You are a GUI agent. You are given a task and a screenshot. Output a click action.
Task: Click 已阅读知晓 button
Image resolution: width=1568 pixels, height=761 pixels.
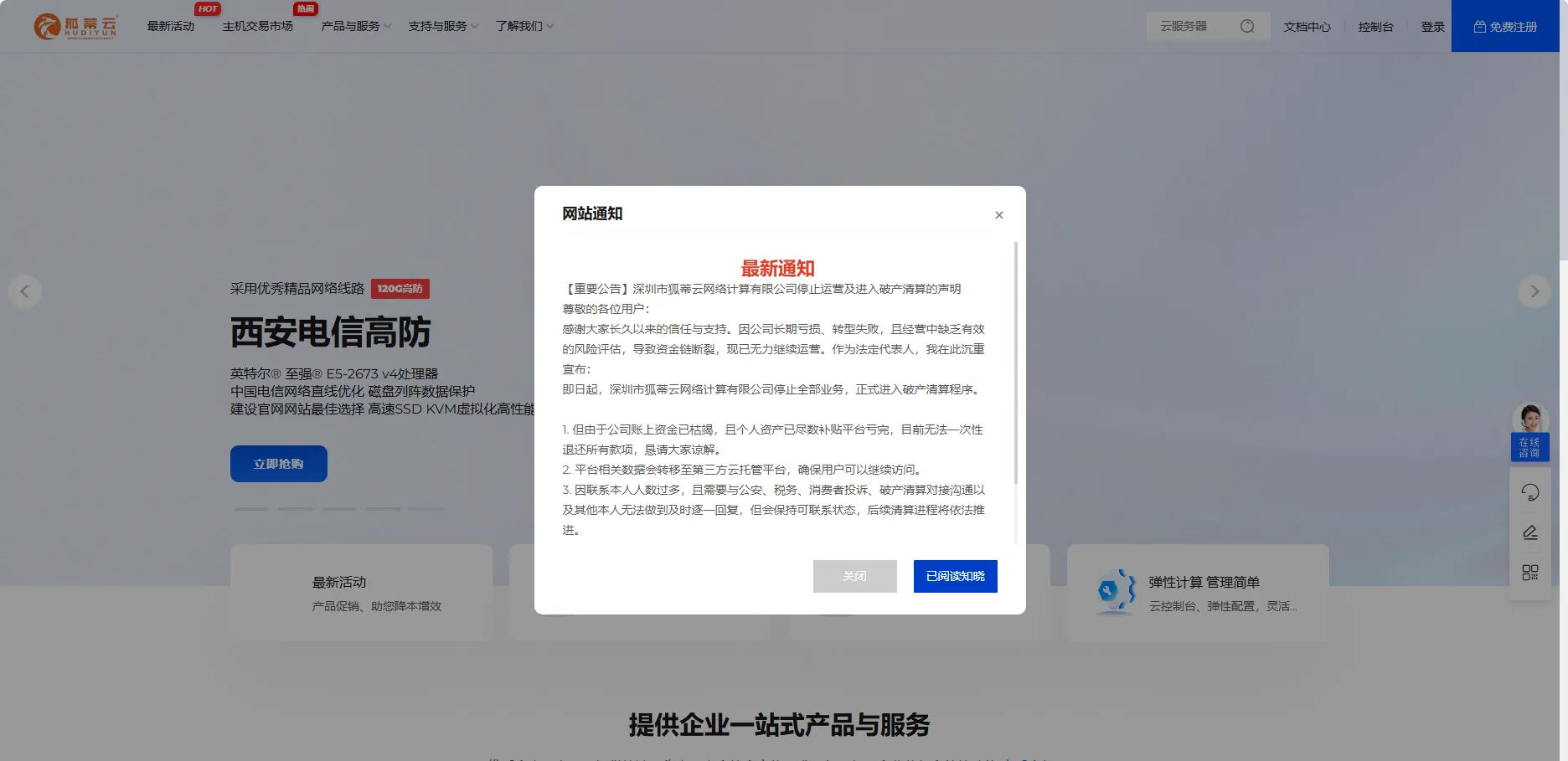pyautogui.click(x=955, y=576)
